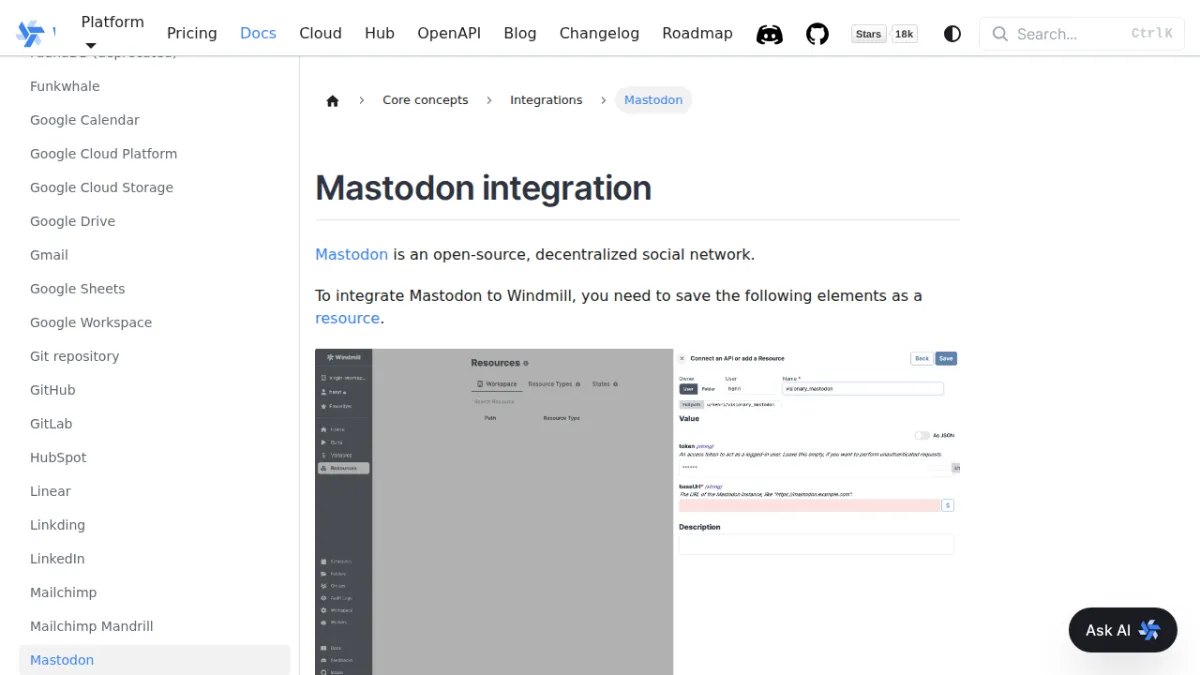Viewport: 1200px width, 675px height.
Task: Open the Blog page
Action: pyautogui.click(x=520, y=33)
